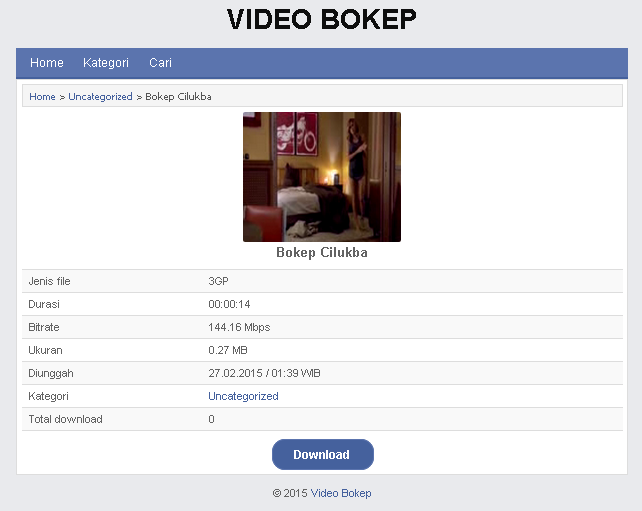This screenshot has height=511, width=642.
Task: Click the Total download row label
Action: point(65,419)
